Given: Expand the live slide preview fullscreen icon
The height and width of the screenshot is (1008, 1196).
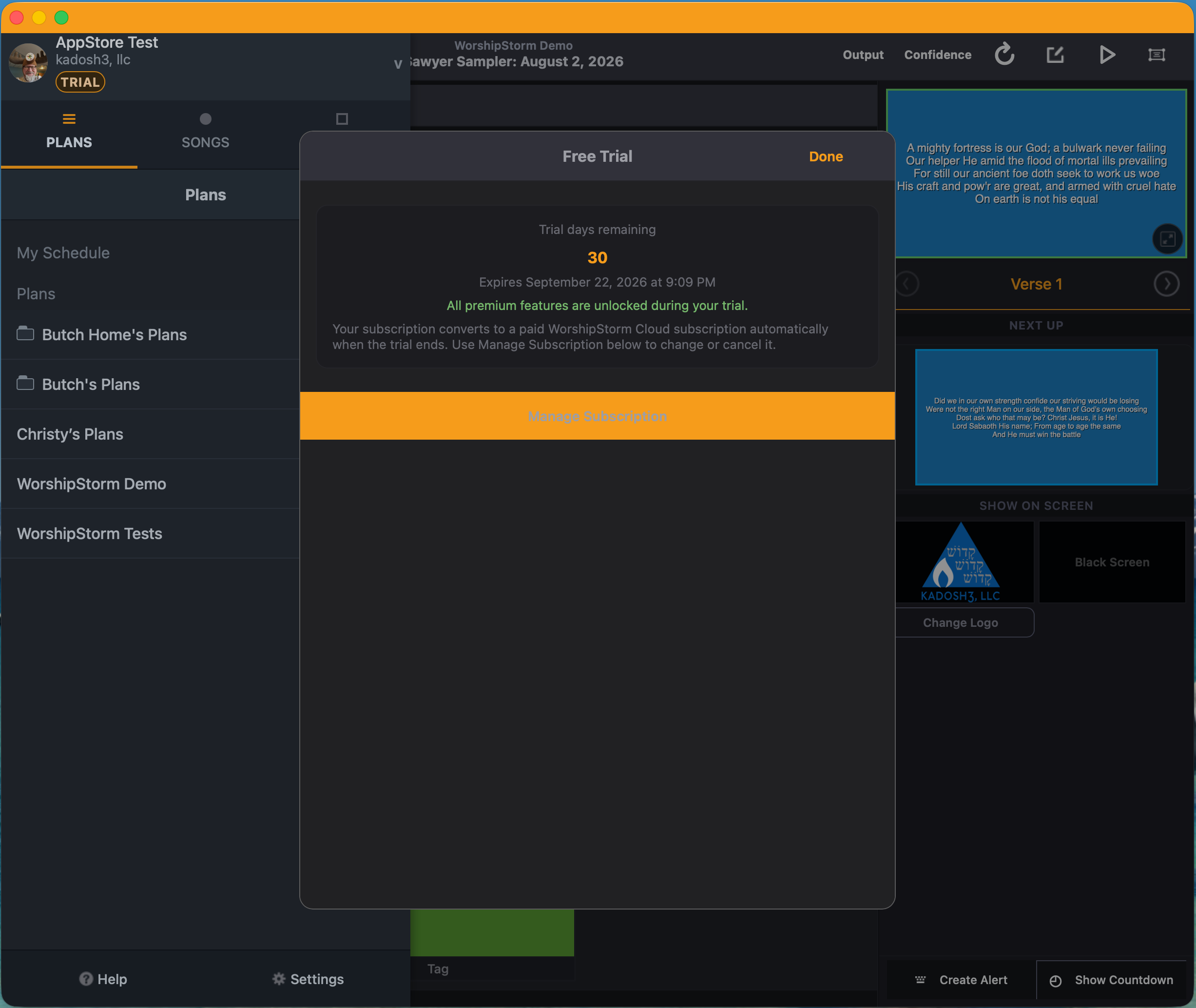Looking at the screenshot, I should pos(1167,239).
